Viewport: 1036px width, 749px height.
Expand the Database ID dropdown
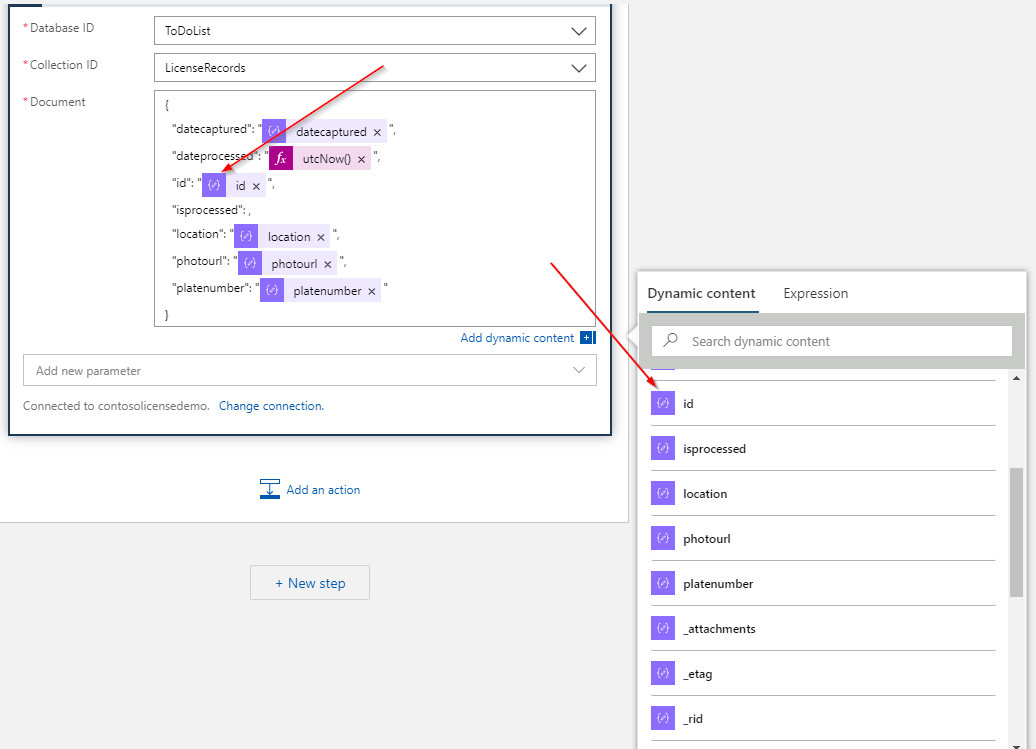[578, 31]
